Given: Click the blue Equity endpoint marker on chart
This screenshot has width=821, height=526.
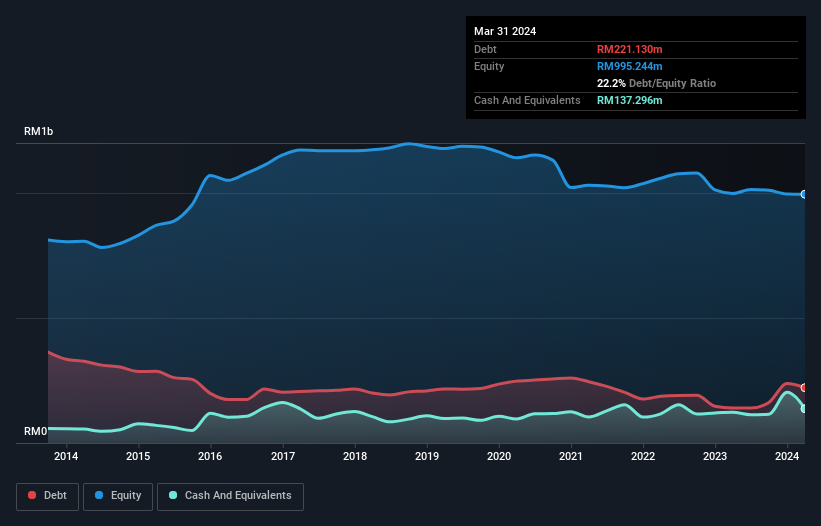Looking at the screenshot, I should coord(804,194).
